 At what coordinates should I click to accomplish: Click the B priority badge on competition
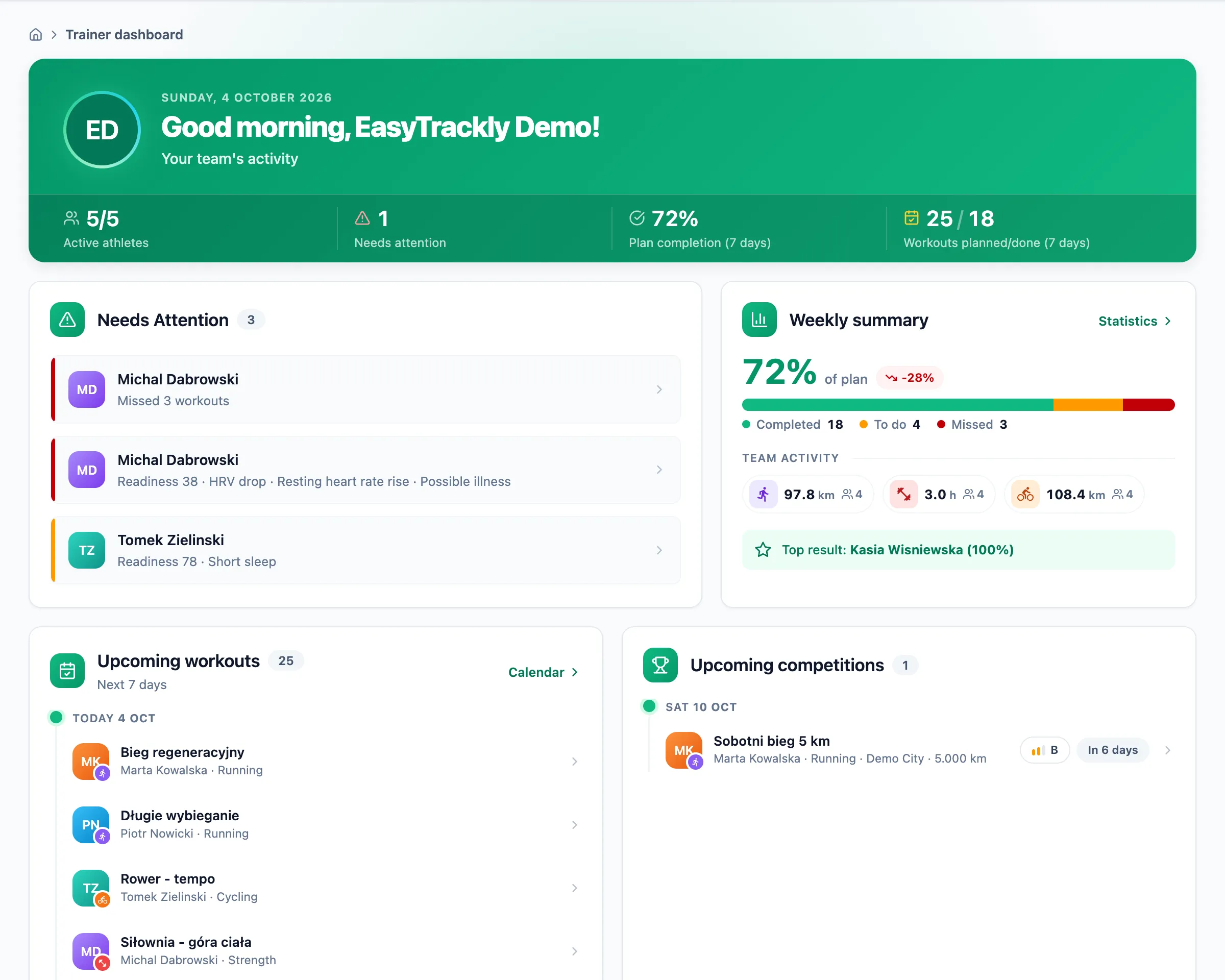(x=1045, y=750)
